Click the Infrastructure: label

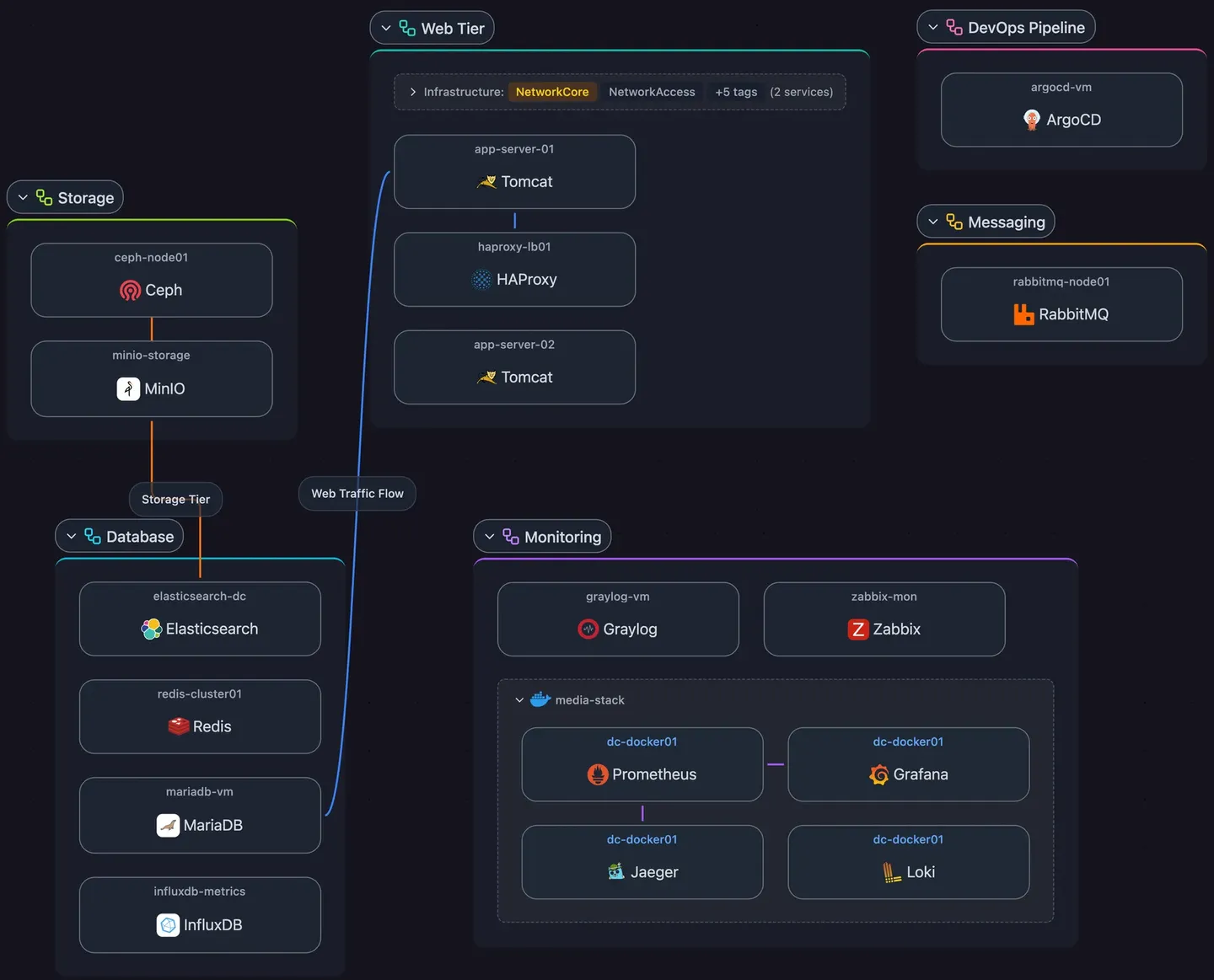point(464,92)
